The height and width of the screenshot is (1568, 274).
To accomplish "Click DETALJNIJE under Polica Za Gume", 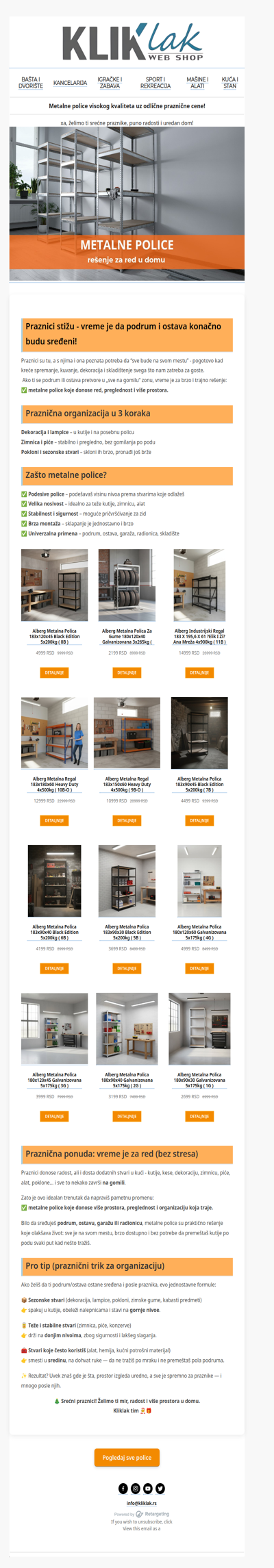I will pyautogui.click(x=127, y=672).
